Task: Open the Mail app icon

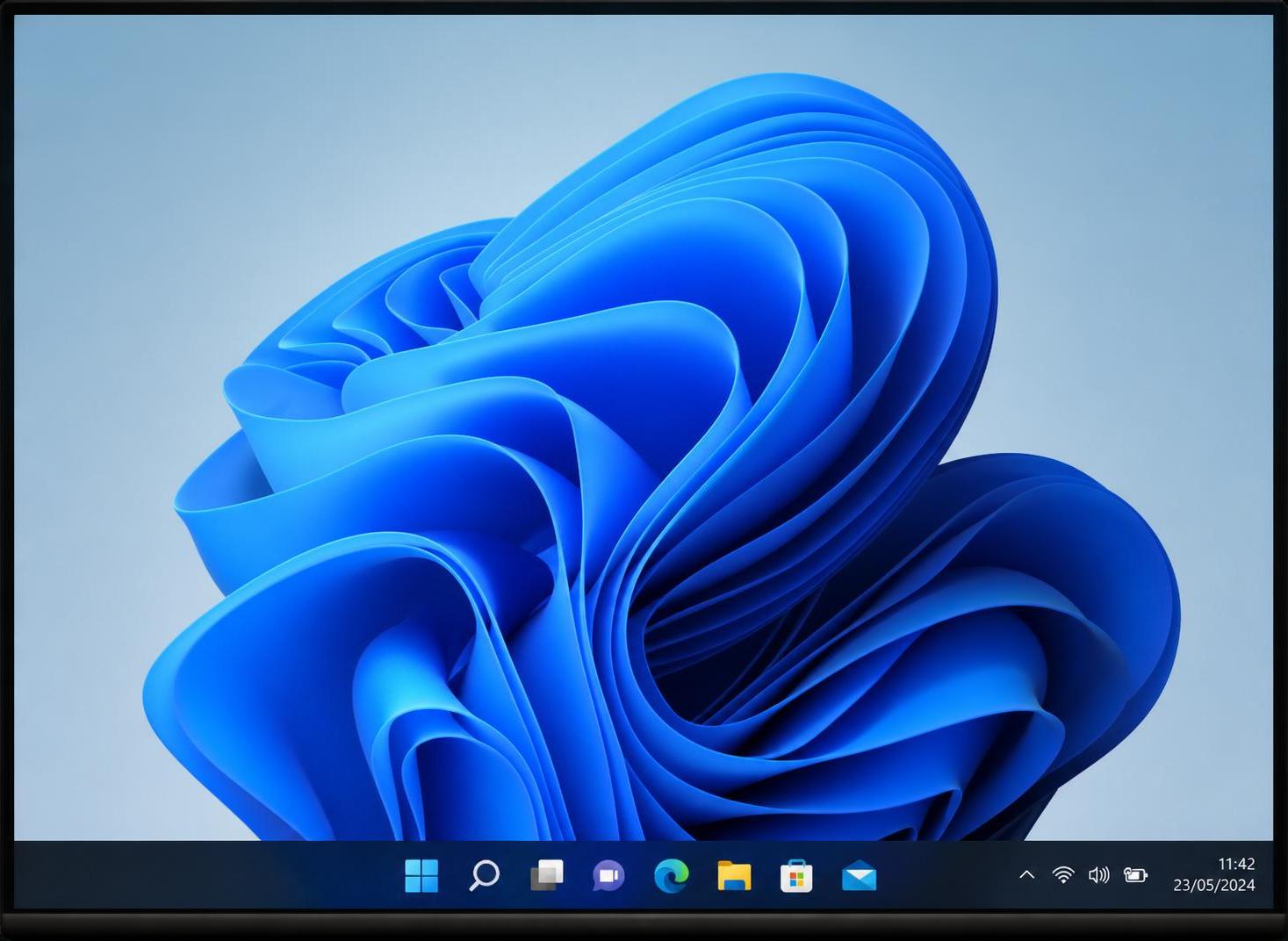Action: click(x=859, y=876)
